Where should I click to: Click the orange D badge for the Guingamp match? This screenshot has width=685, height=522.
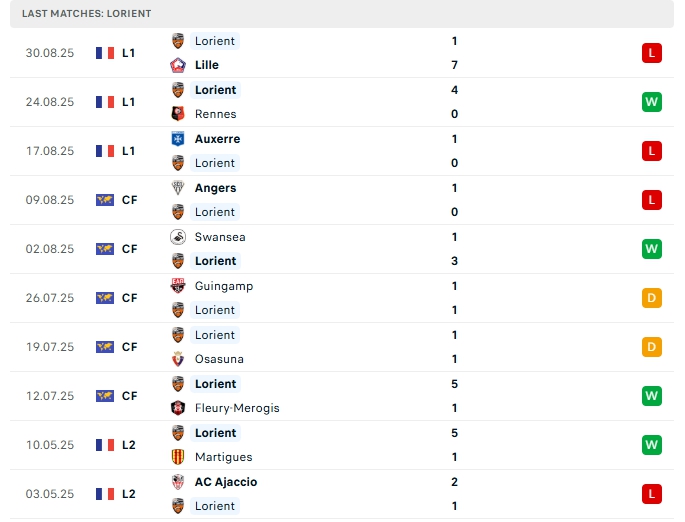coord(651,298)
